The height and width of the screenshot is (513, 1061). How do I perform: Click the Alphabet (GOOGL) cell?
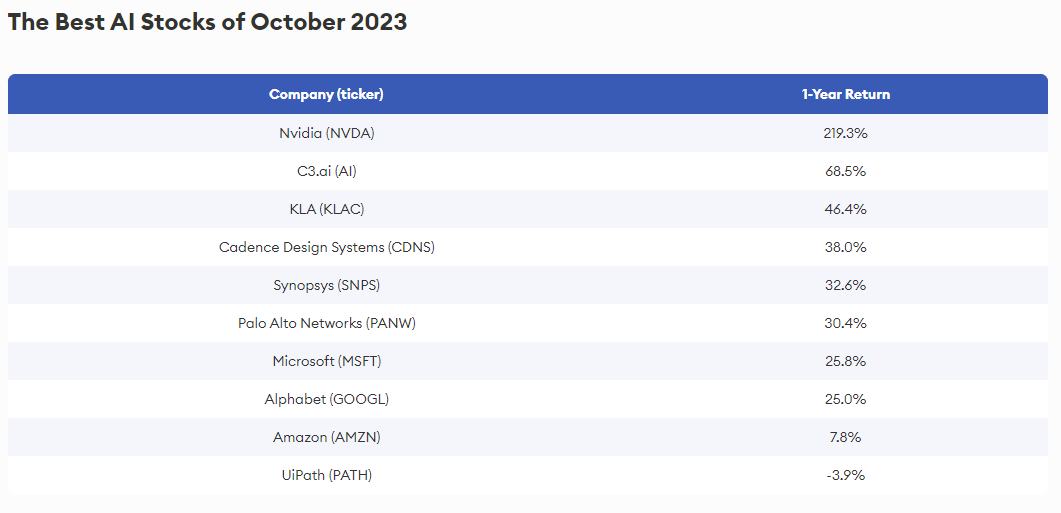pyautogui.click(x=327, y=399)
